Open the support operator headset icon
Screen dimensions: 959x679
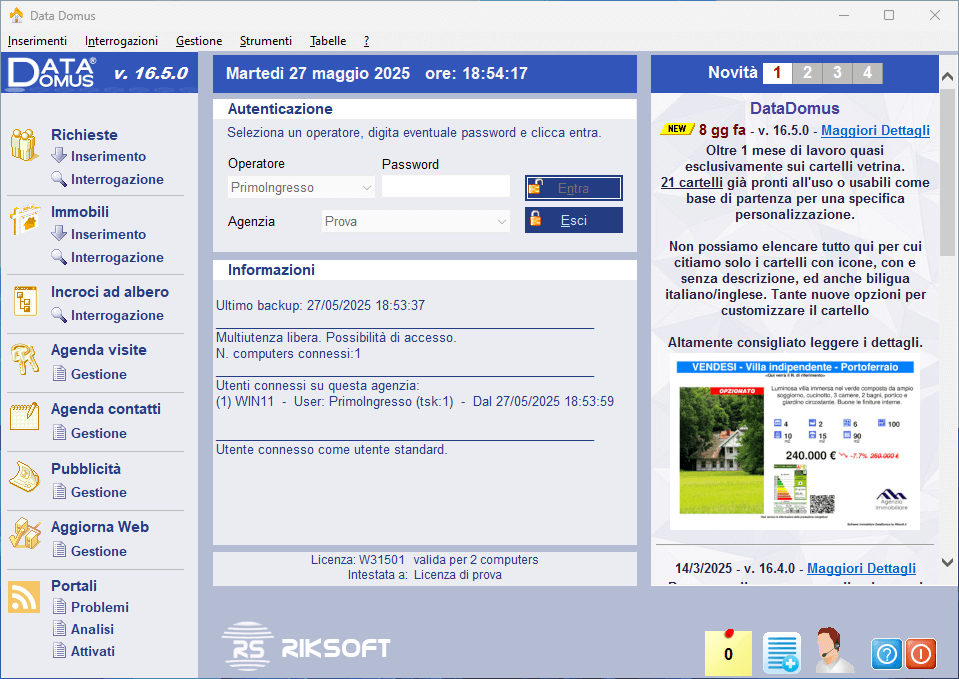[834, 651]
